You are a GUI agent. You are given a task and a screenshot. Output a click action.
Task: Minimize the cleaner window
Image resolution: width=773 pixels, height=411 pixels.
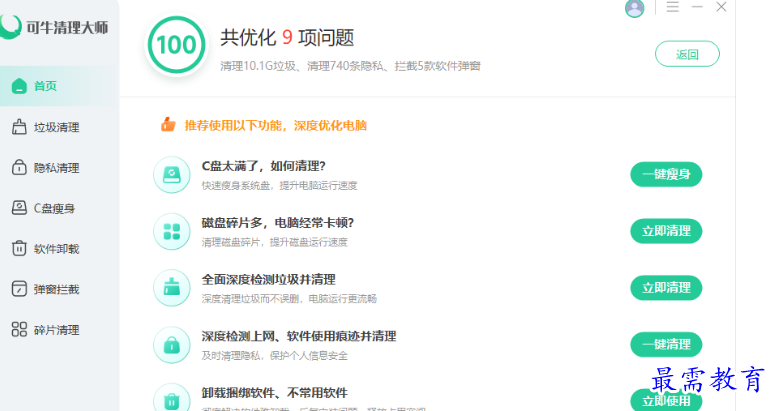tap(697, 7)
